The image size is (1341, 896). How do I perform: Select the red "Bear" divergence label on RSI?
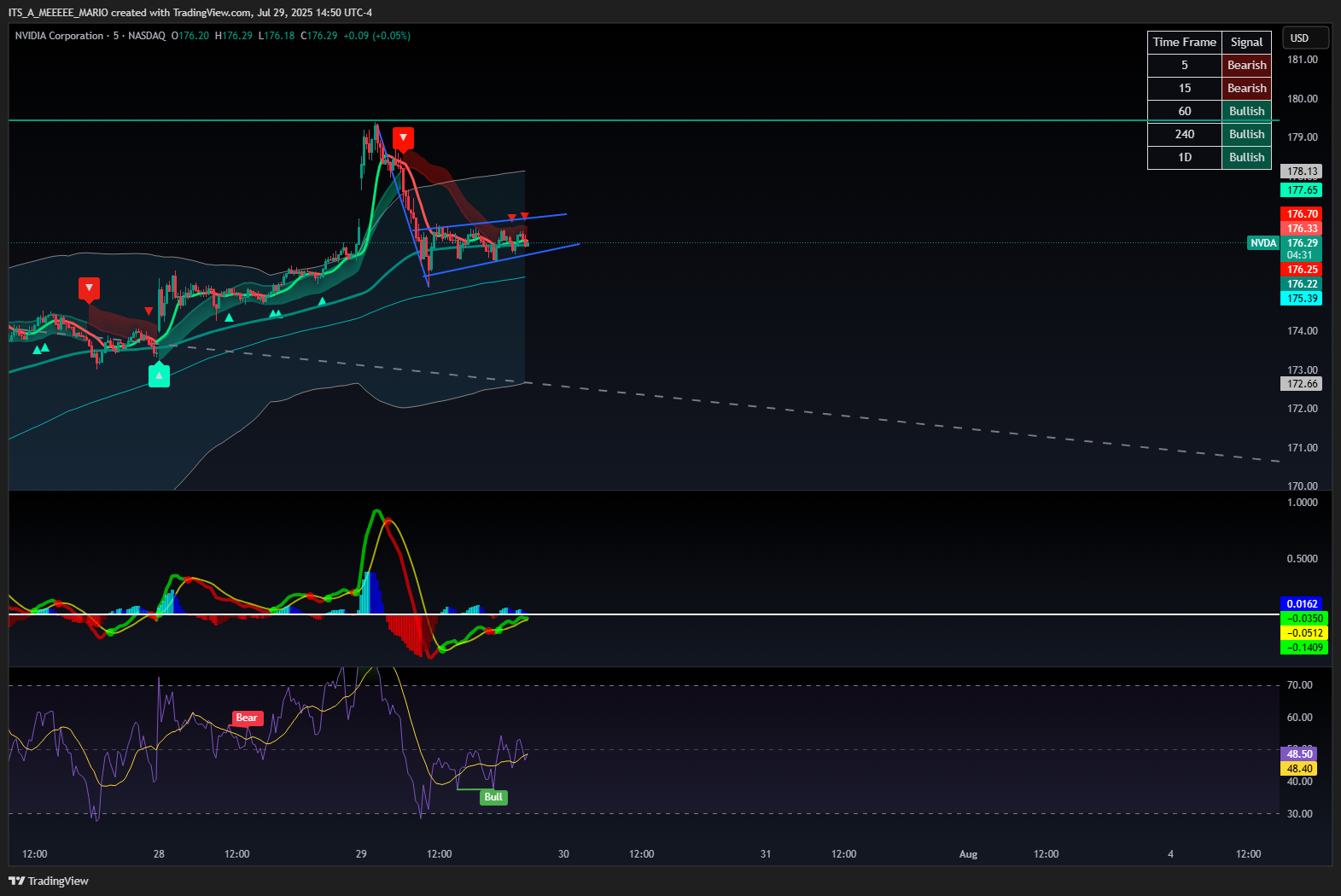pyautogui.click(x=247, y=718)
